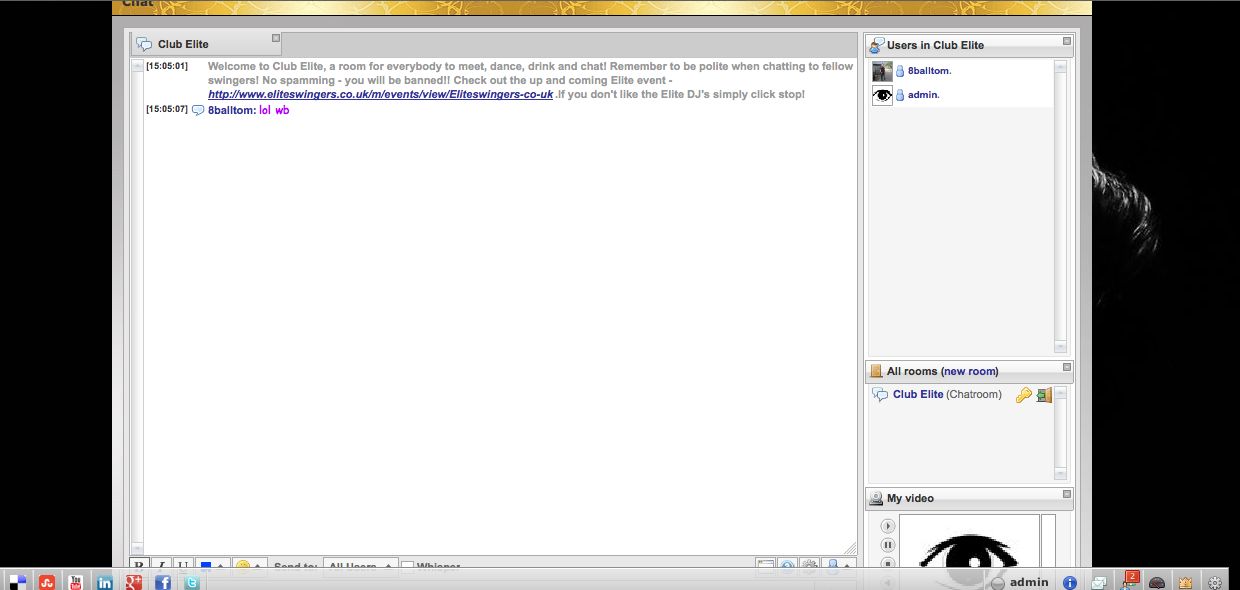The image size is (1240, 590).
Task: Open the StumbleUpon icon in bottom bar
Action: click(46, 582)
